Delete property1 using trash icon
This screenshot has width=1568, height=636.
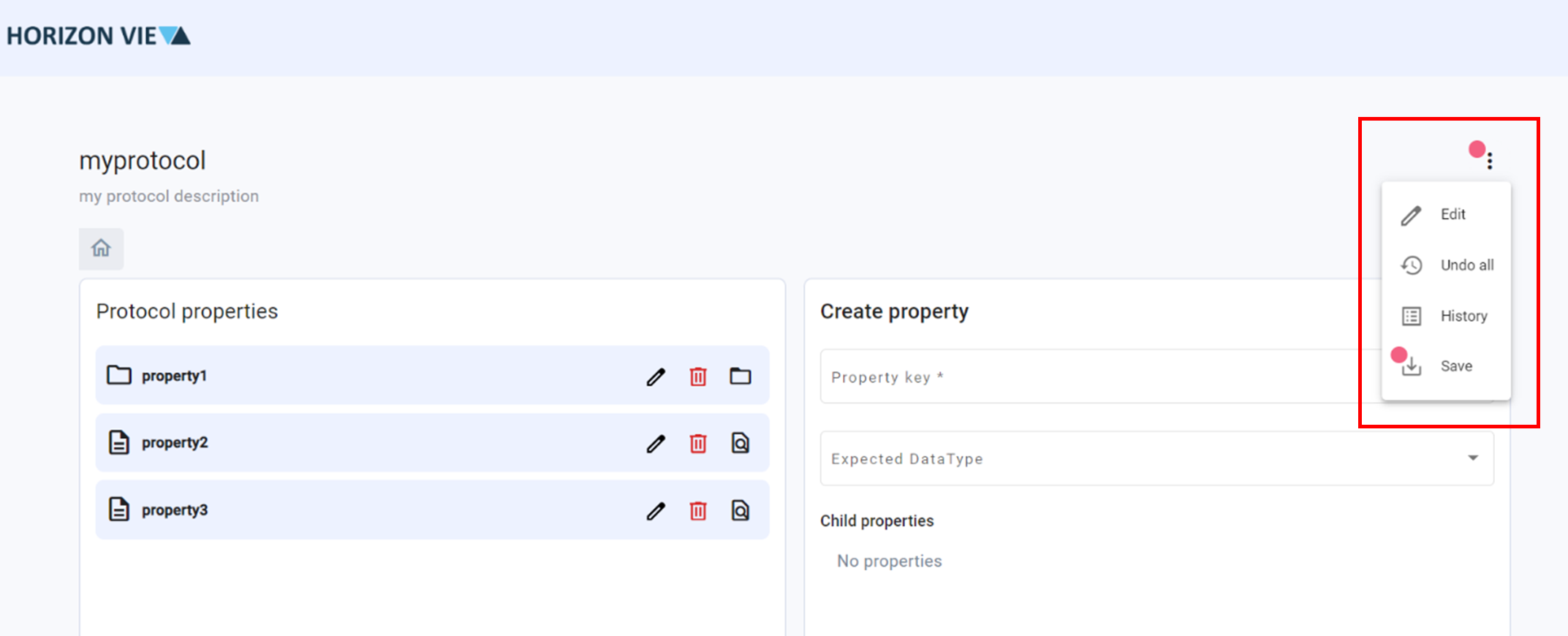(x=698, y=376)
